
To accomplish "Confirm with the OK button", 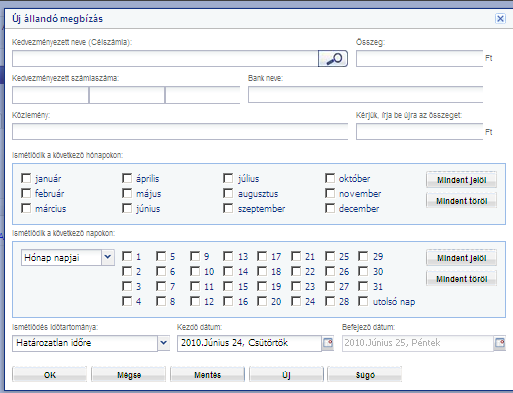I will [50, 375].
